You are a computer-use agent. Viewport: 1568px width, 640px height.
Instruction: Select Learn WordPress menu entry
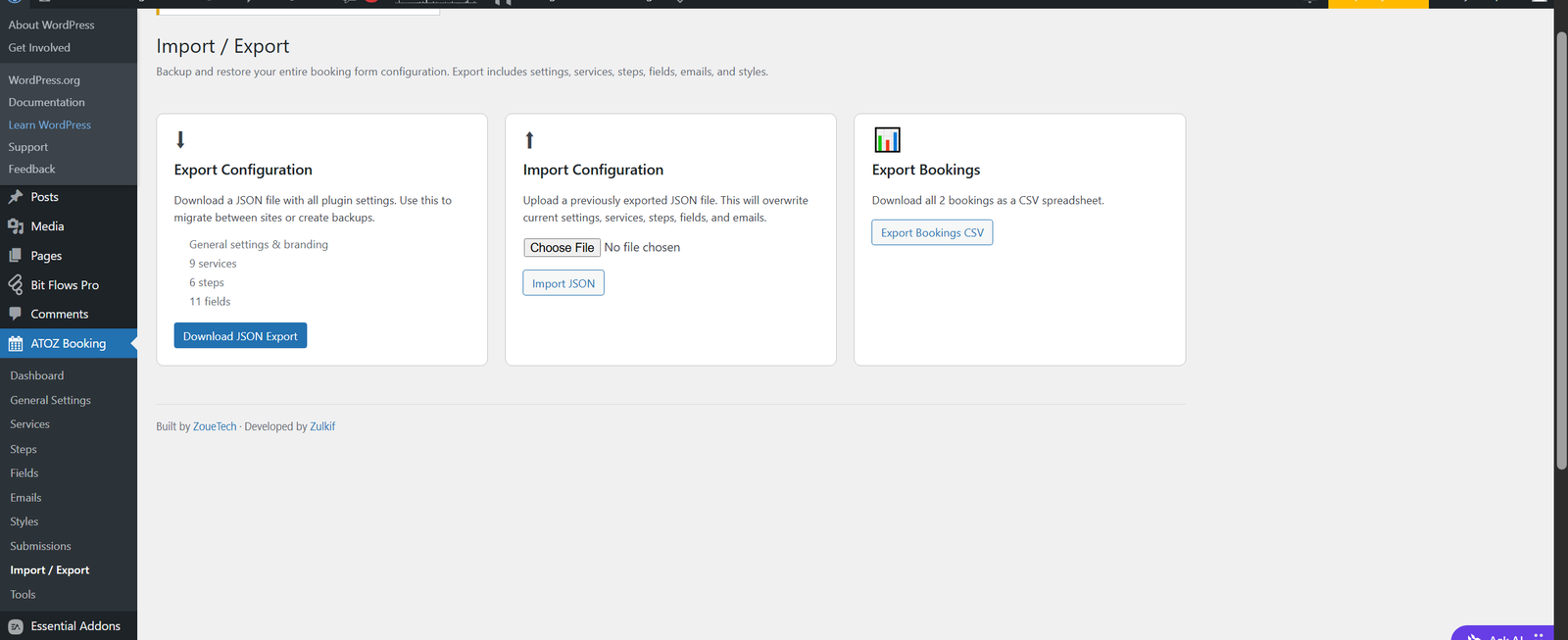click(50, 124)
